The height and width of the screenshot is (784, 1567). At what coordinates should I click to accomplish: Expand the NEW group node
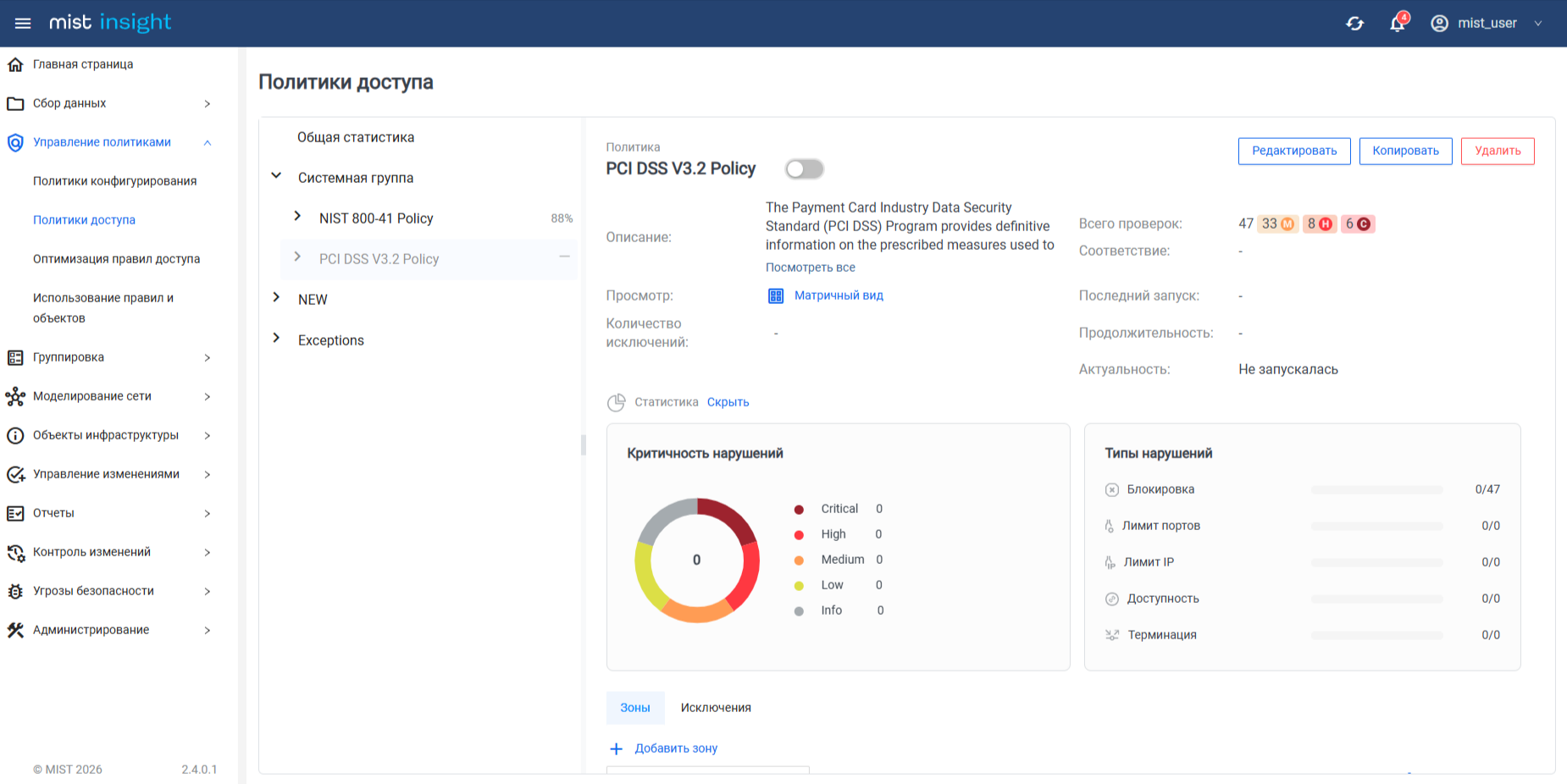pyautogui.click(x=276, y=297)
